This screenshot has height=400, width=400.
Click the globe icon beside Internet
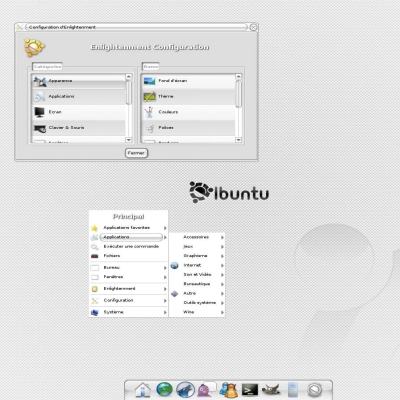click(x=175, y=266)
